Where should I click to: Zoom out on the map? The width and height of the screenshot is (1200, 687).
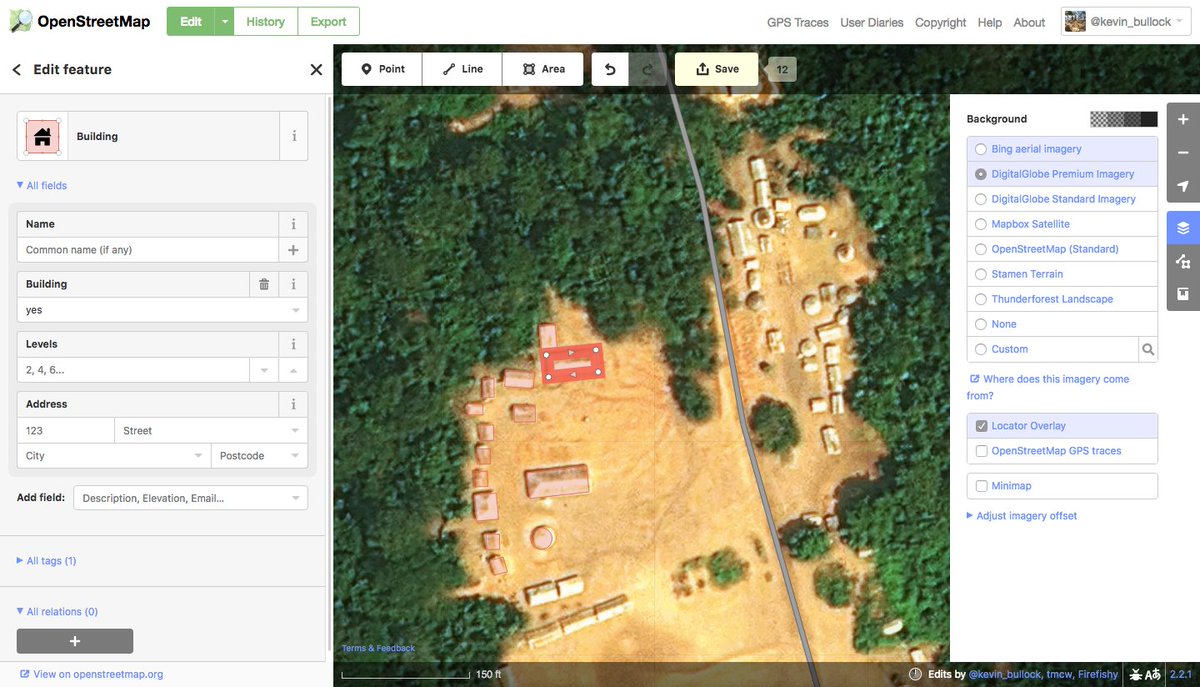click(1183, 153)
